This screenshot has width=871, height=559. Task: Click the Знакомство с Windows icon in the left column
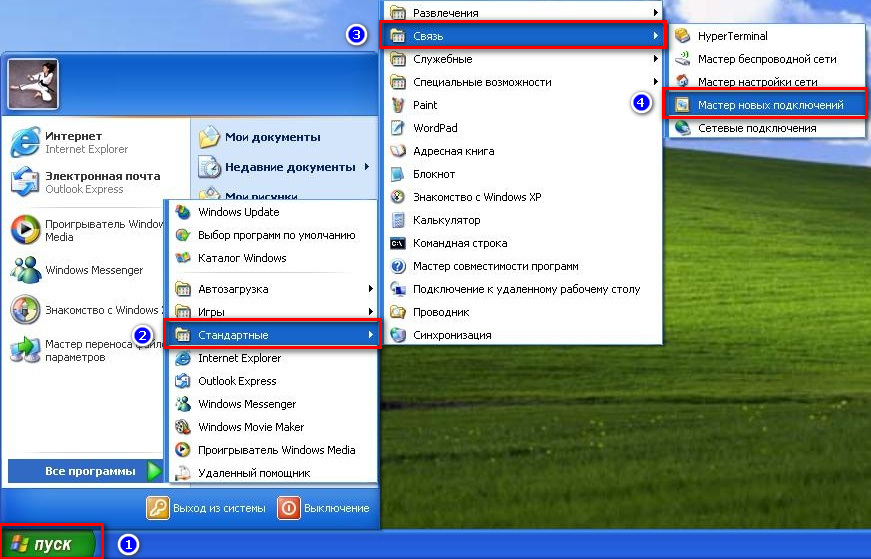click(x=25, y=310)
